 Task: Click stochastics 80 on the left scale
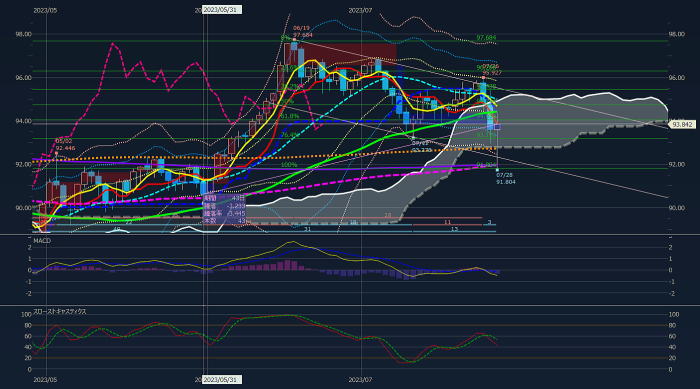pyautogui.click(x=28, y=326)
